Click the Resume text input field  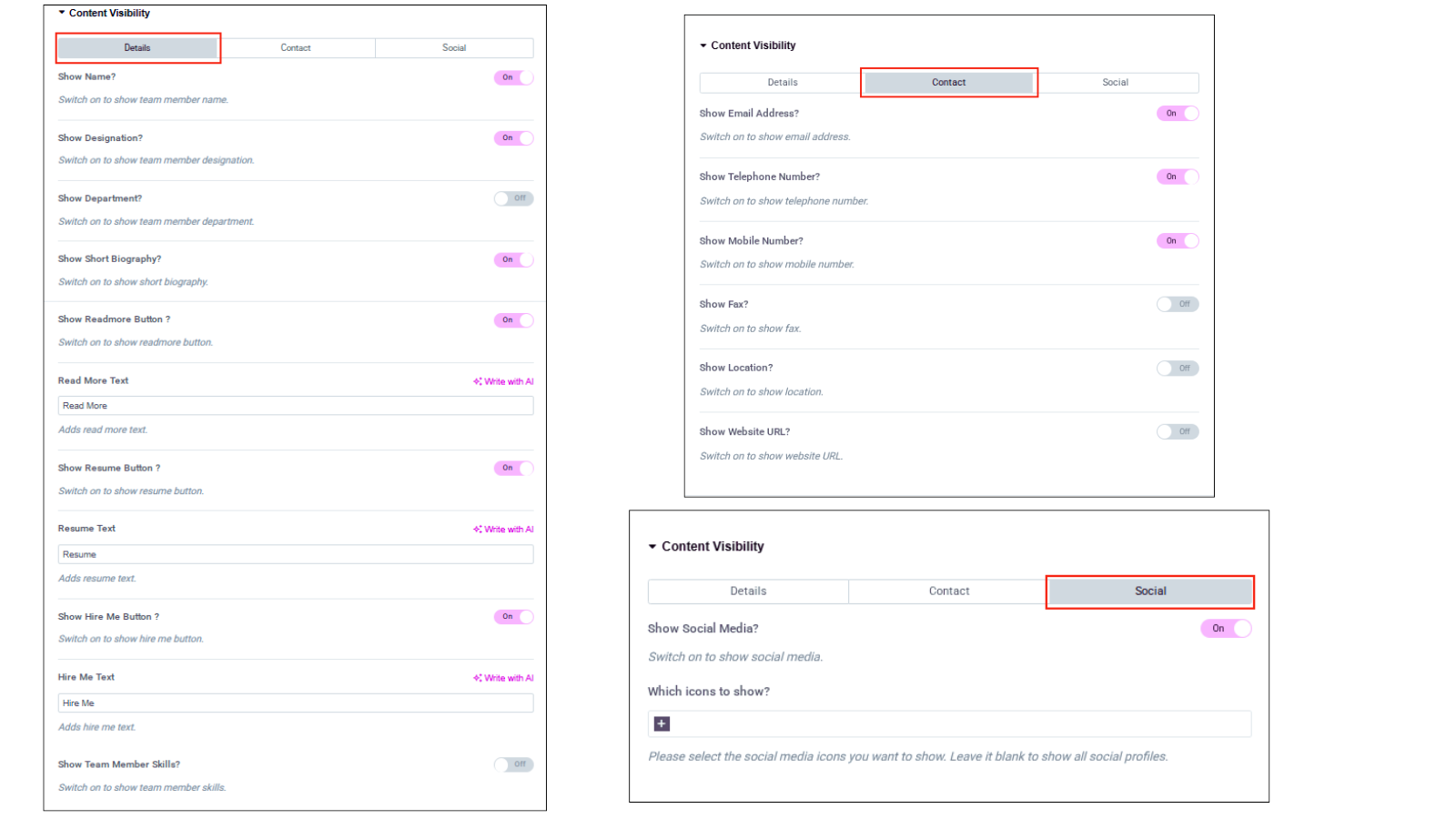[296, 554]
